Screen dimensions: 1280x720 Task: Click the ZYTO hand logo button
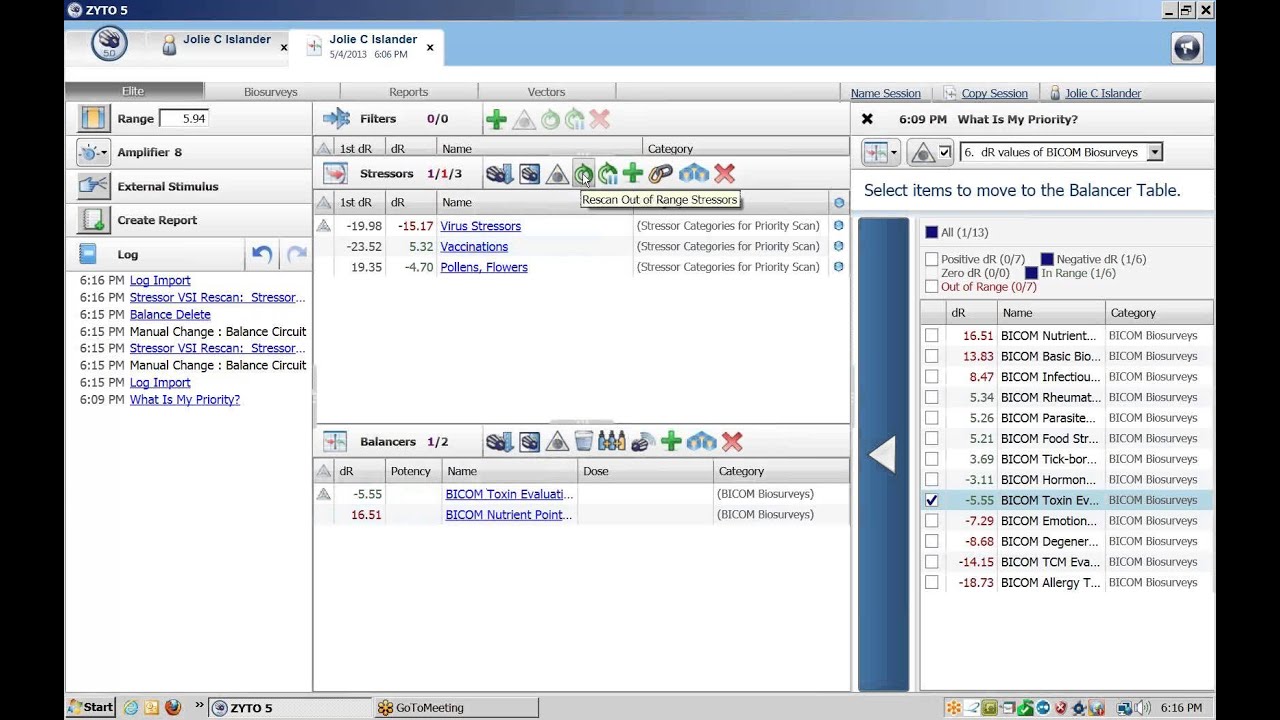point(109,44)
